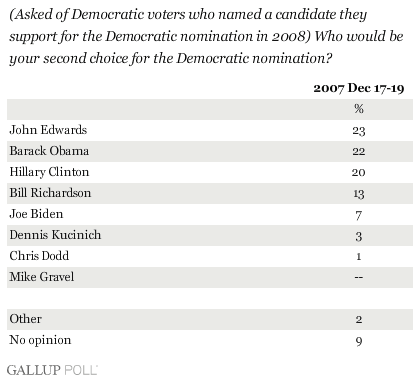Click the 2007 Dec 17-19 column header
Screen dimensions: 420x381
pos(359,88)
